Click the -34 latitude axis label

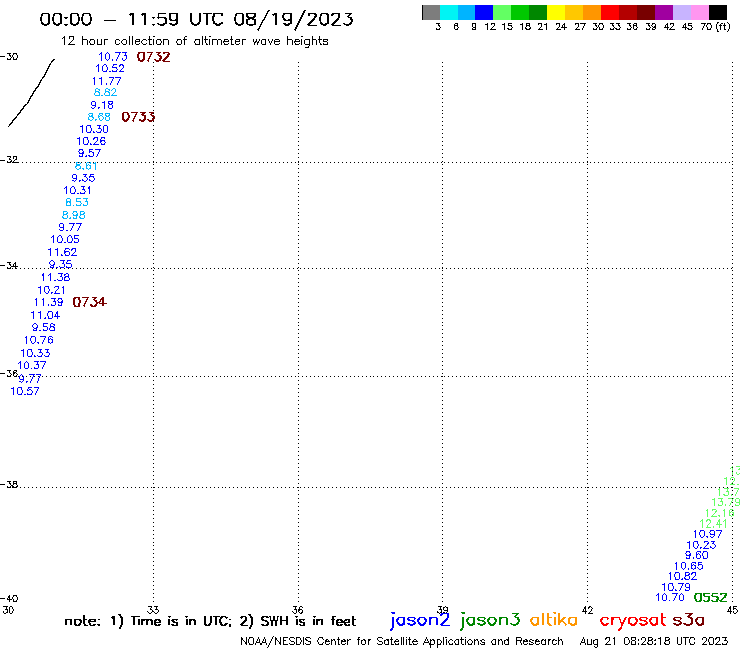coord(9,266)
